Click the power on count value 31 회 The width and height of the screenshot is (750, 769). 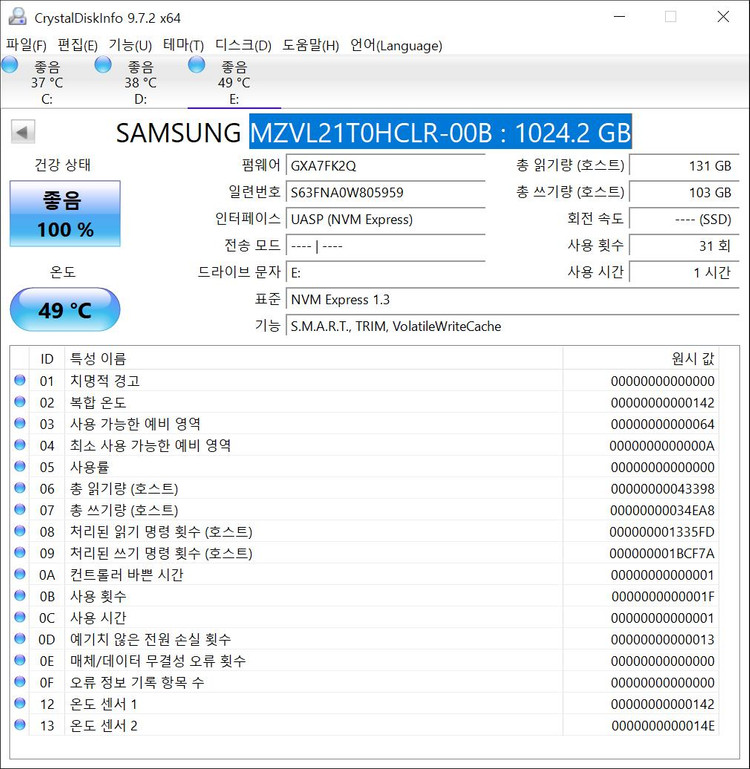pos(683,245)
